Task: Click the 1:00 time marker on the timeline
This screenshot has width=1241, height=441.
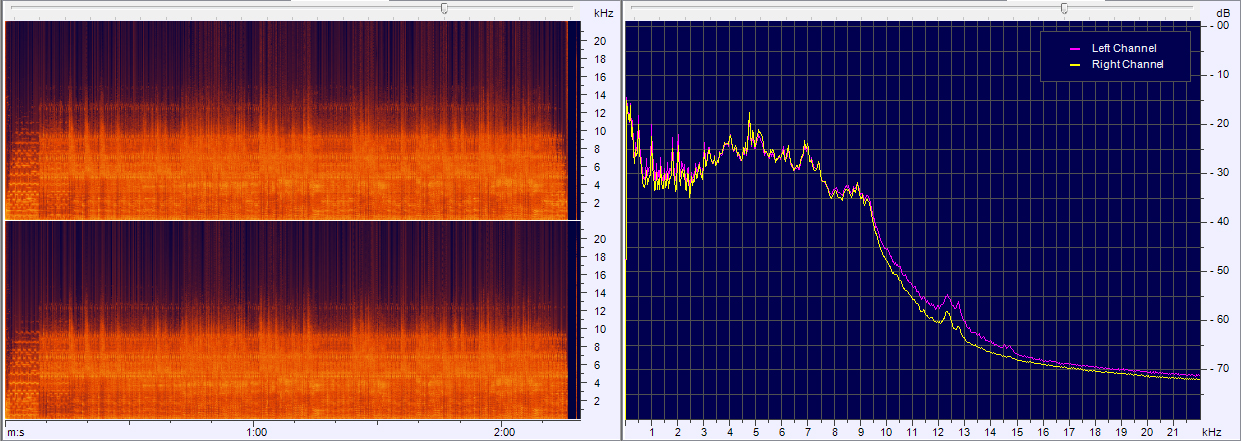Action: 256,432
